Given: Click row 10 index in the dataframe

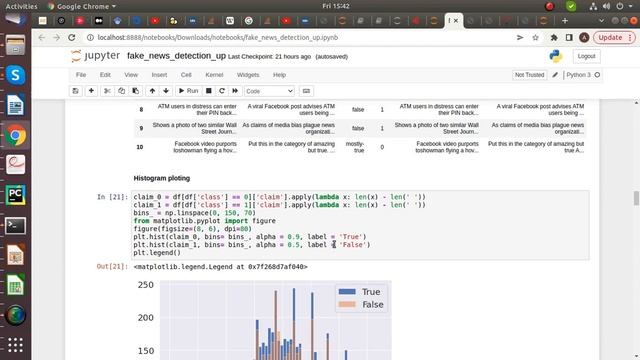Looking at the screenshot, I should pyautogui.click(x=140, y=147).
